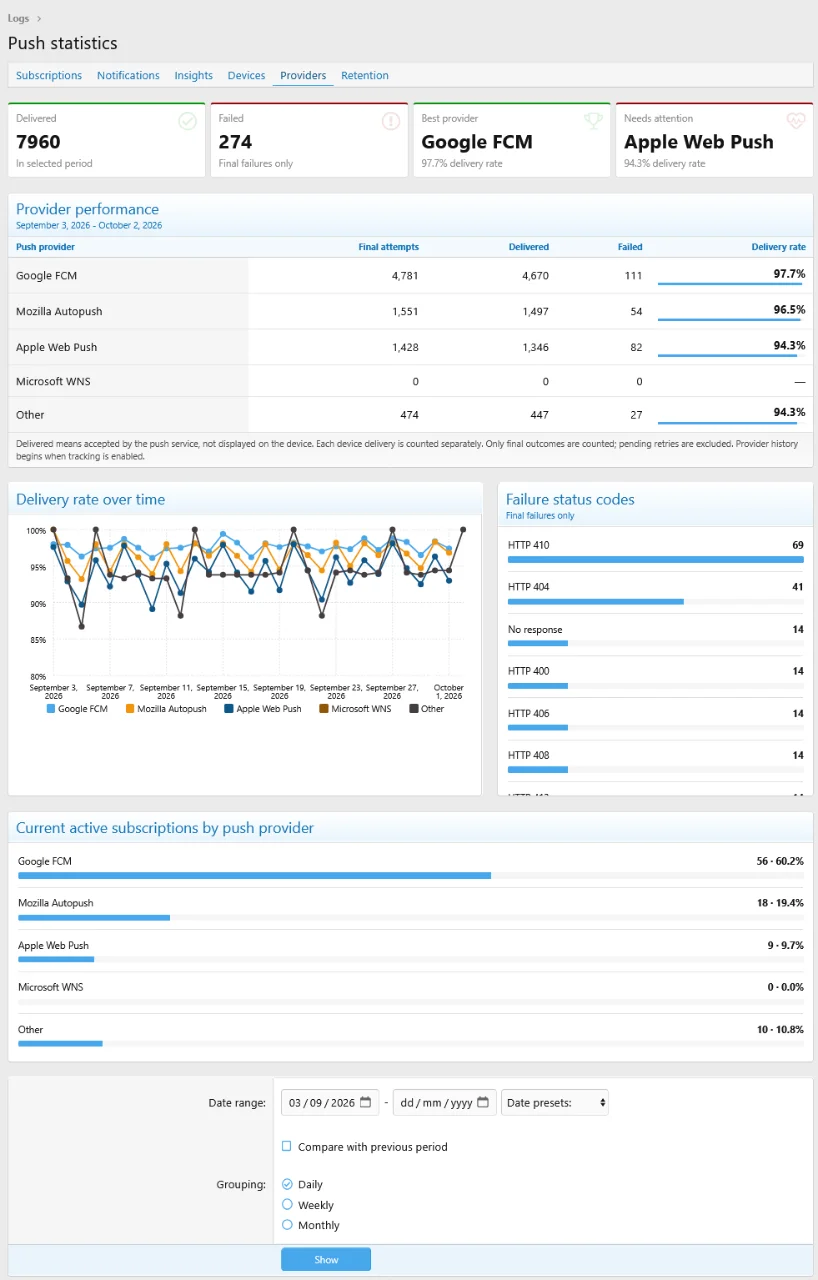Sort by Push provider column header
The width and height of the screenshot is (818, 1280).
click(x=45, y=247)
